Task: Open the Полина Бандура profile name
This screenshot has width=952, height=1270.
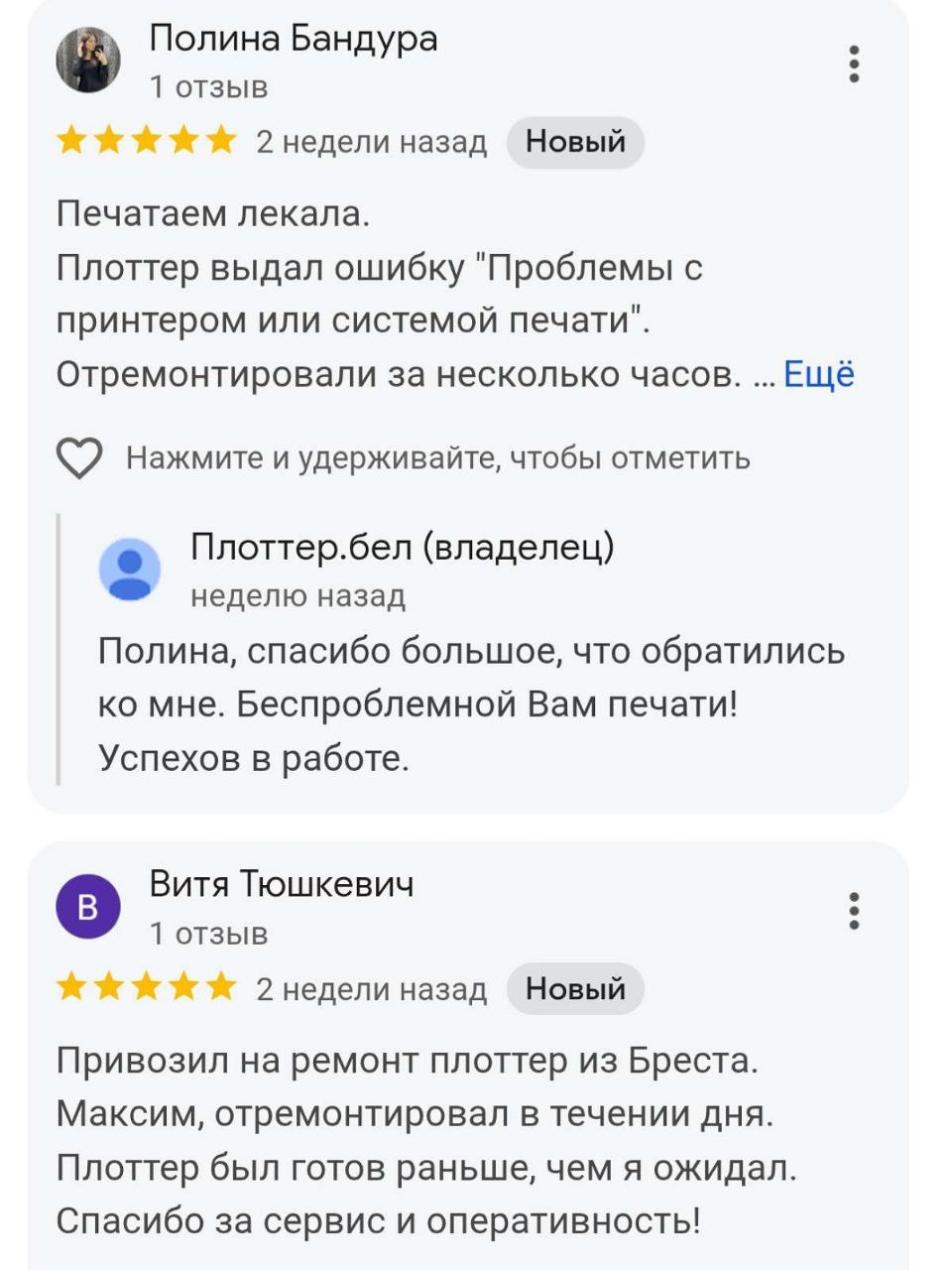Action: pos(293,39)
